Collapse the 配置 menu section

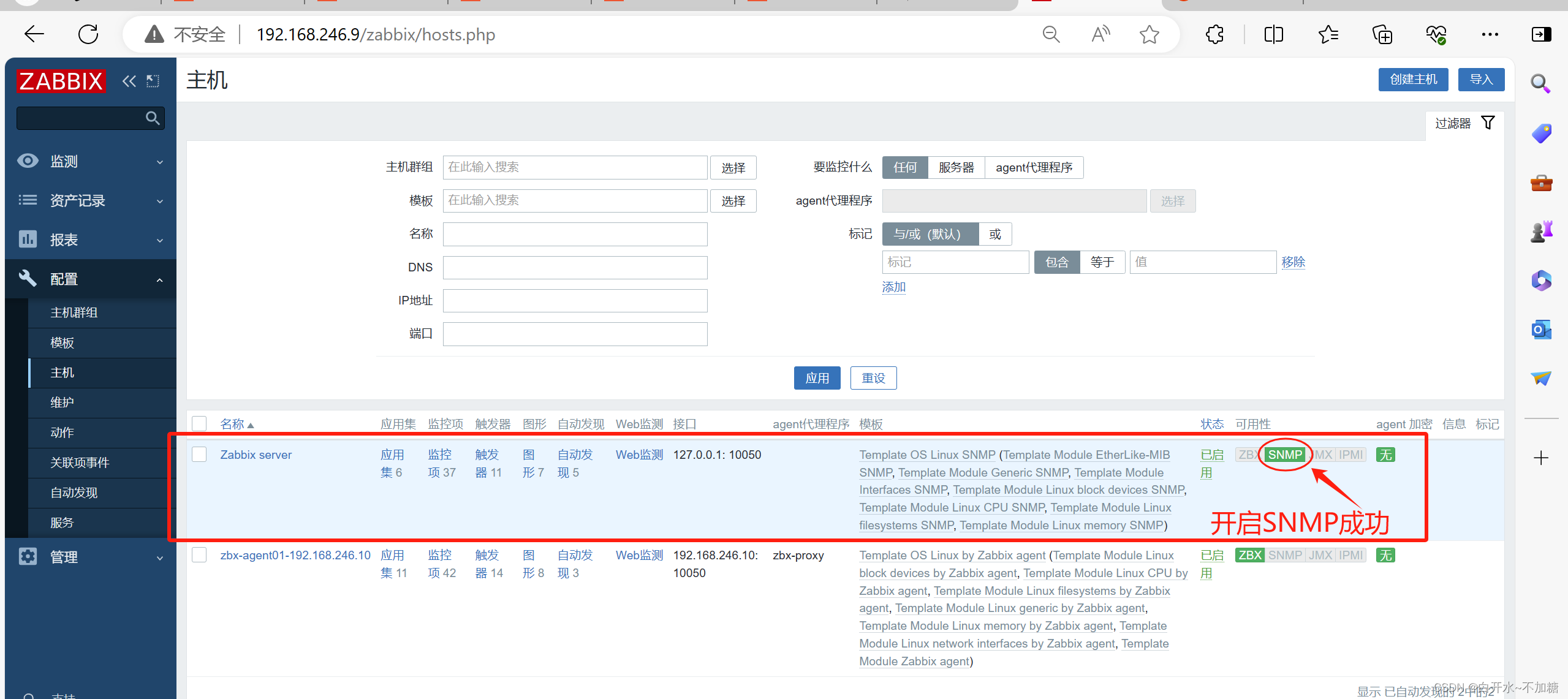[x=159, y=279]
